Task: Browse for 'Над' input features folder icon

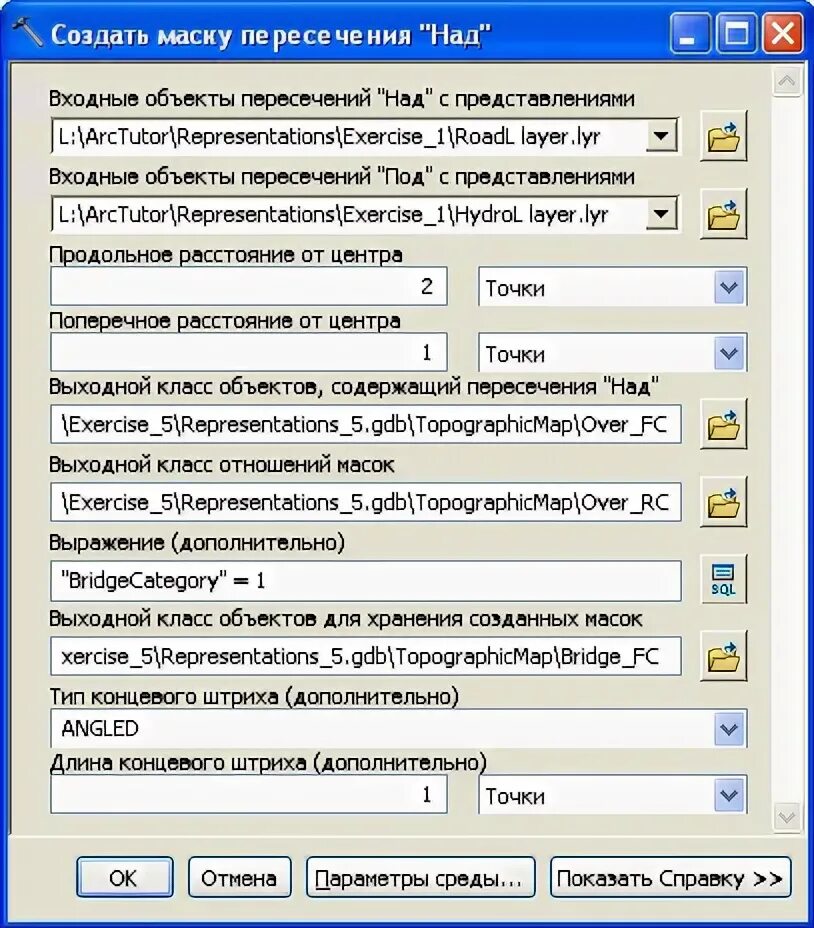Action: (723, 136)
